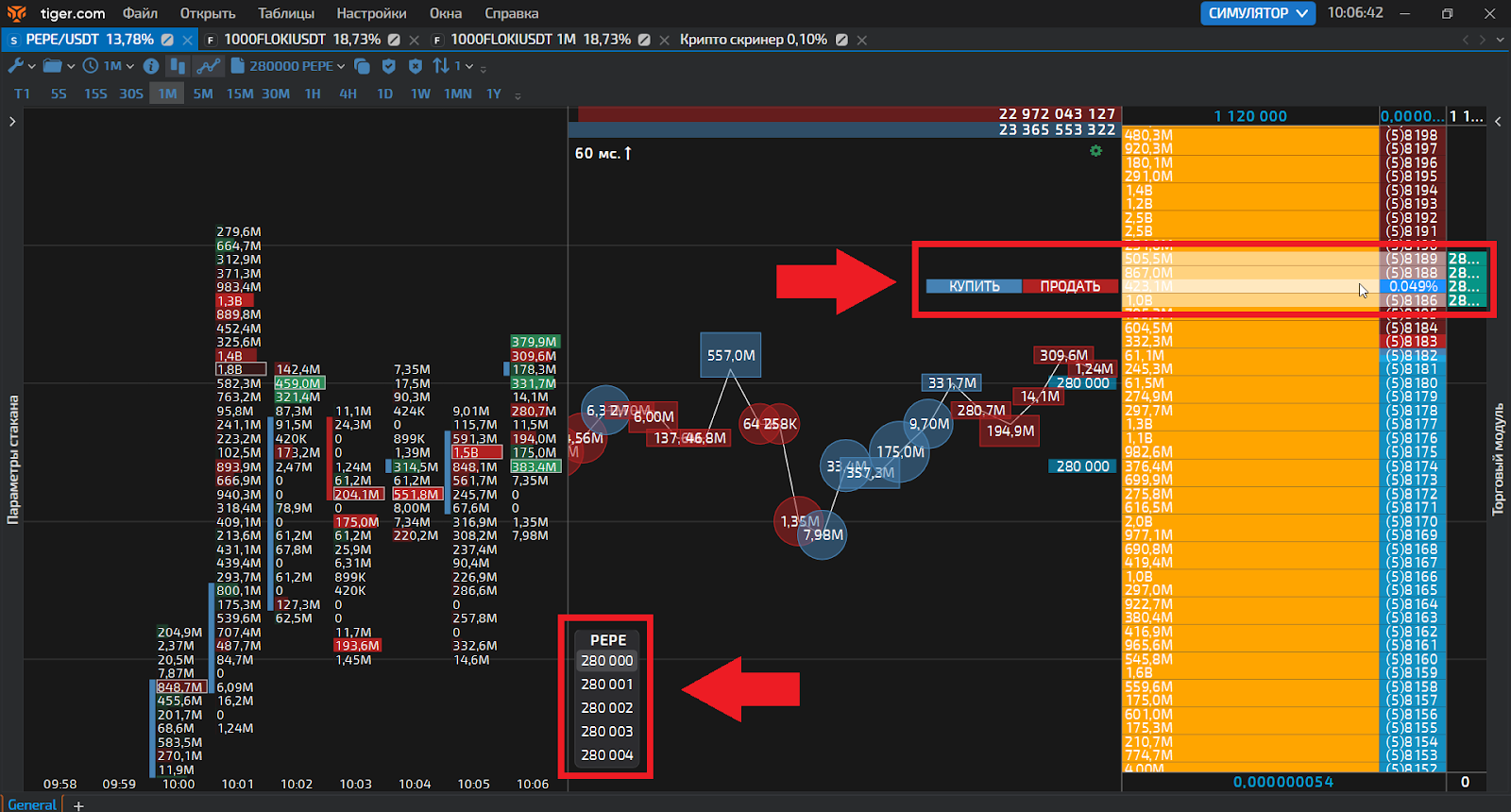
Task: Click the tiger.com logo icon
Action: (16, 13)
